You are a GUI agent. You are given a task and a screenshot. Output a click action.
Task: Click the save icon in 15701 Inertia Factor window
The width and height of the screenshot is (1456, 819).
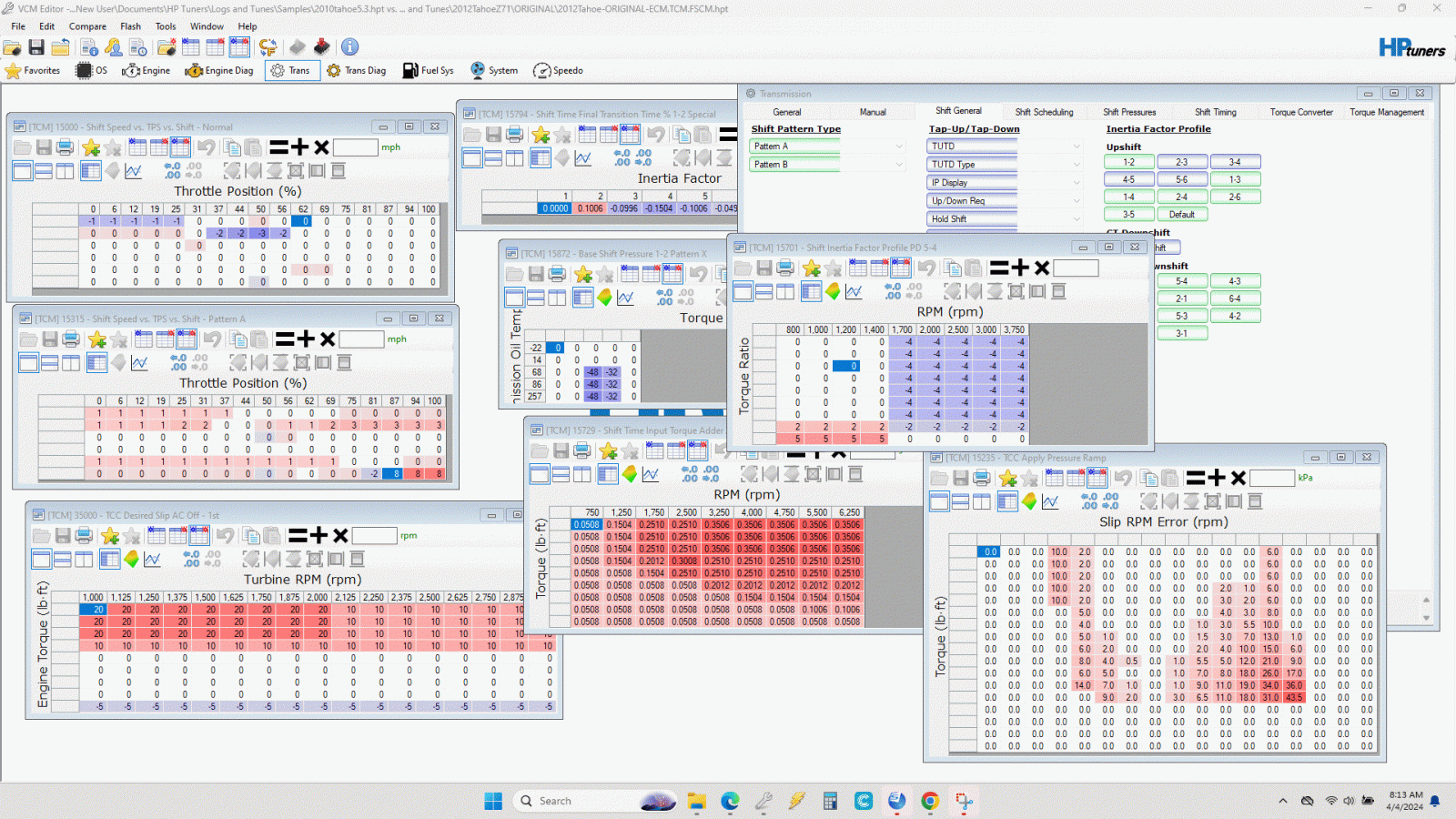(x=764, y=268)
